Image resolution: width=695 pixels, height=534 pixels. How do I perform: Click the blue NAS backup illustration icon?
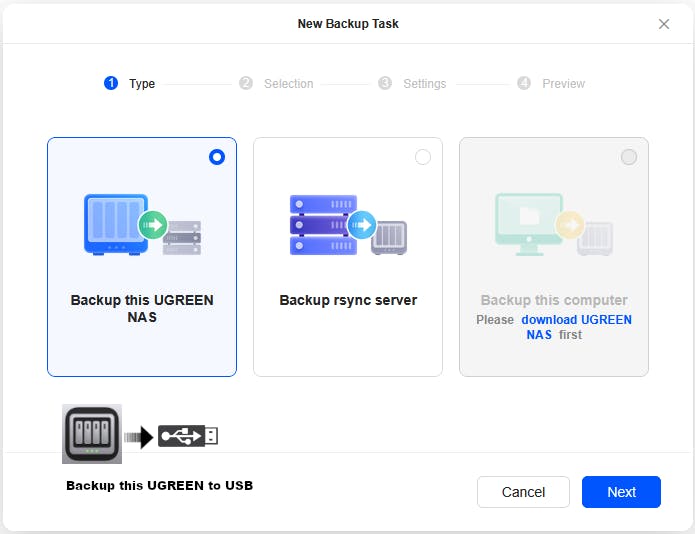pos(141,225)
